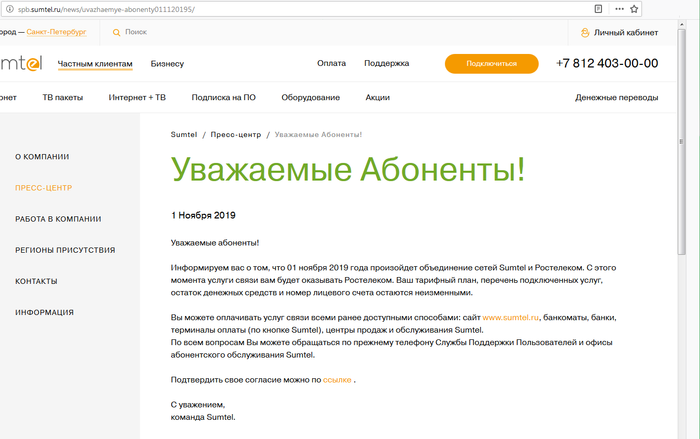The height and width of the screenshot is (439, 700).
Task: Click the orange search magnifier icon
Action: point(116,32)
